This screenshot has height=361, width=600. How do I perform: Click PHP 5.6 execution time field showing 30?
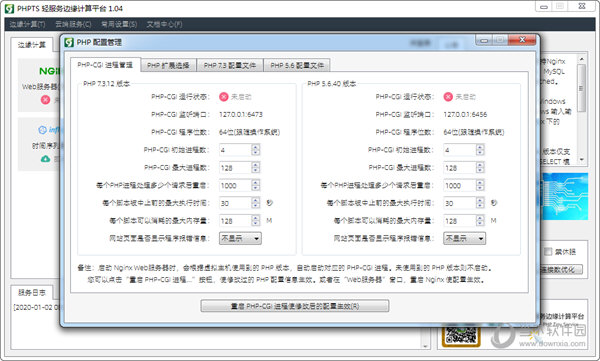pos(460,203)
